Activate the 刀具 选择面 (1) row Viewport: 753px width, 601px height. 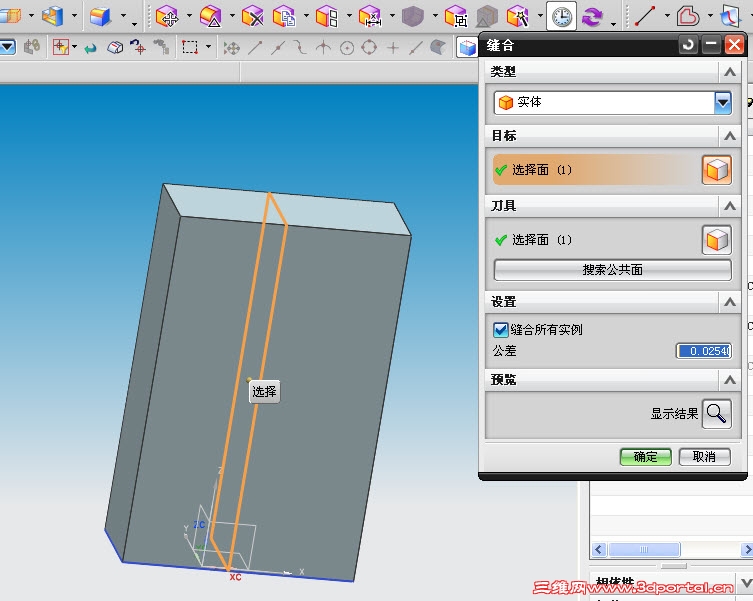click(595, 240)
